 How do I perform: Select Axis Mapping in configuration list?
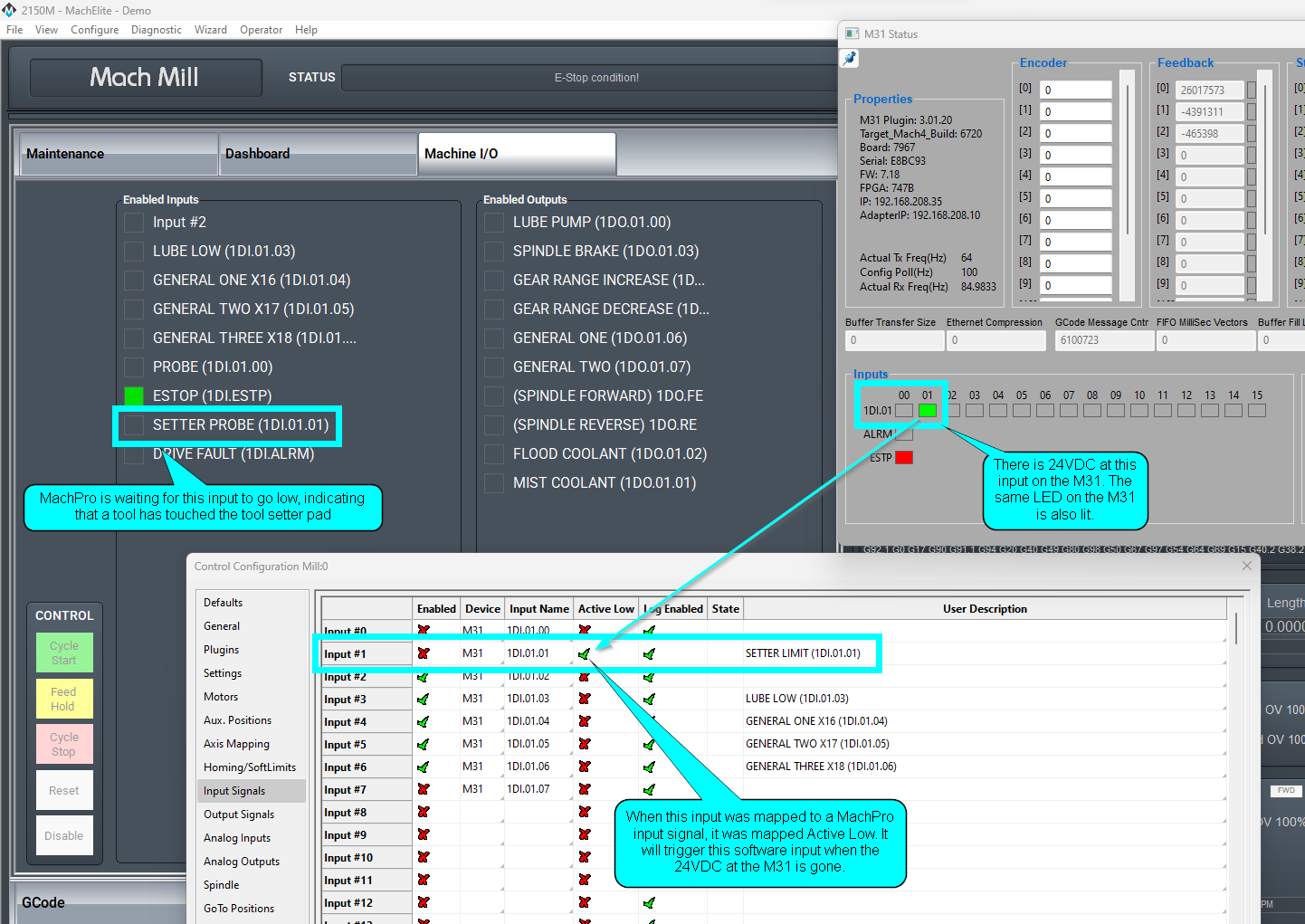(x=252, y=744)
